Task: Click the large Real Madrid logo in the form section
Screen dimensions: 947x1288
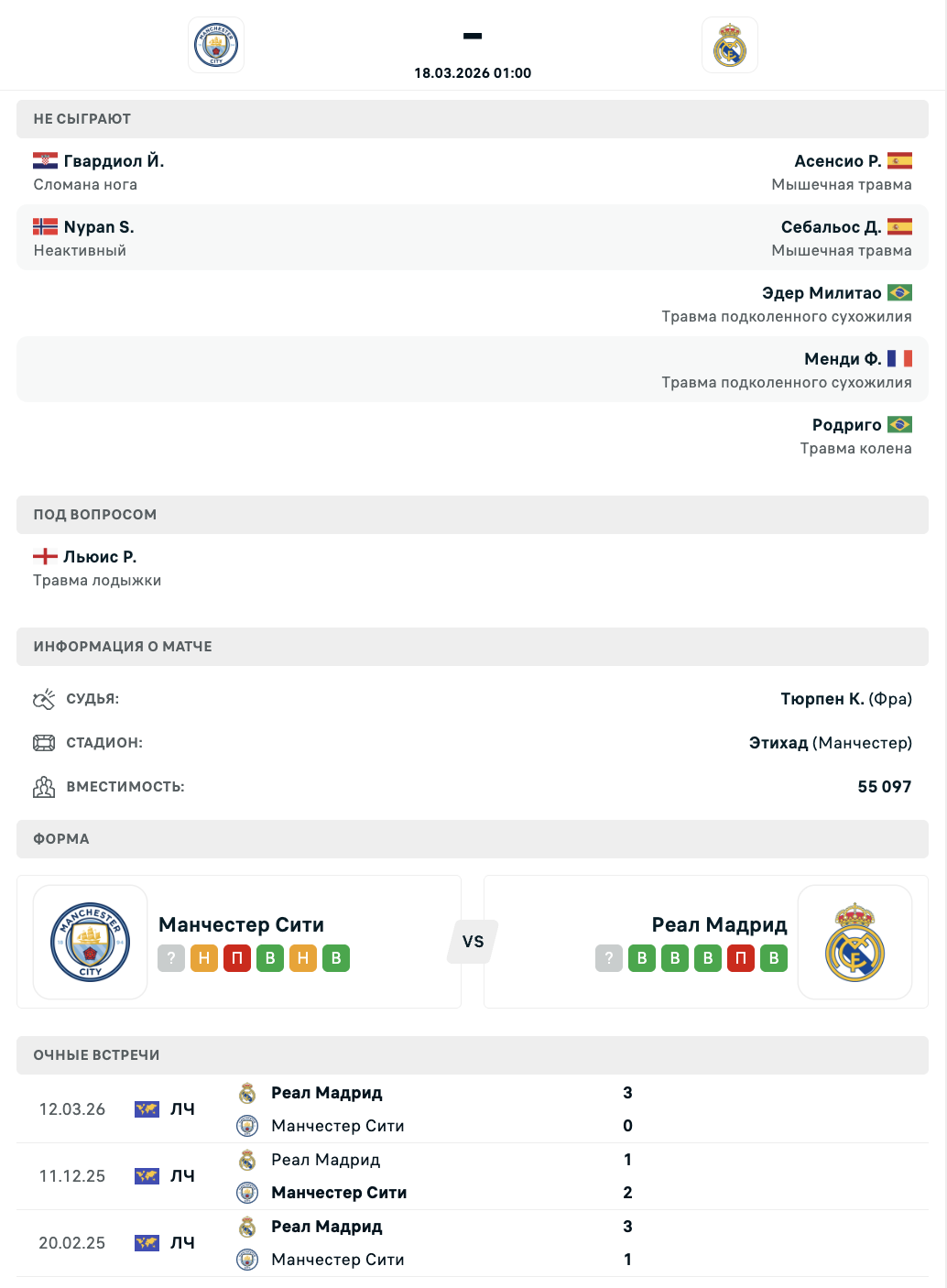Action: click(x=854, y=942)
